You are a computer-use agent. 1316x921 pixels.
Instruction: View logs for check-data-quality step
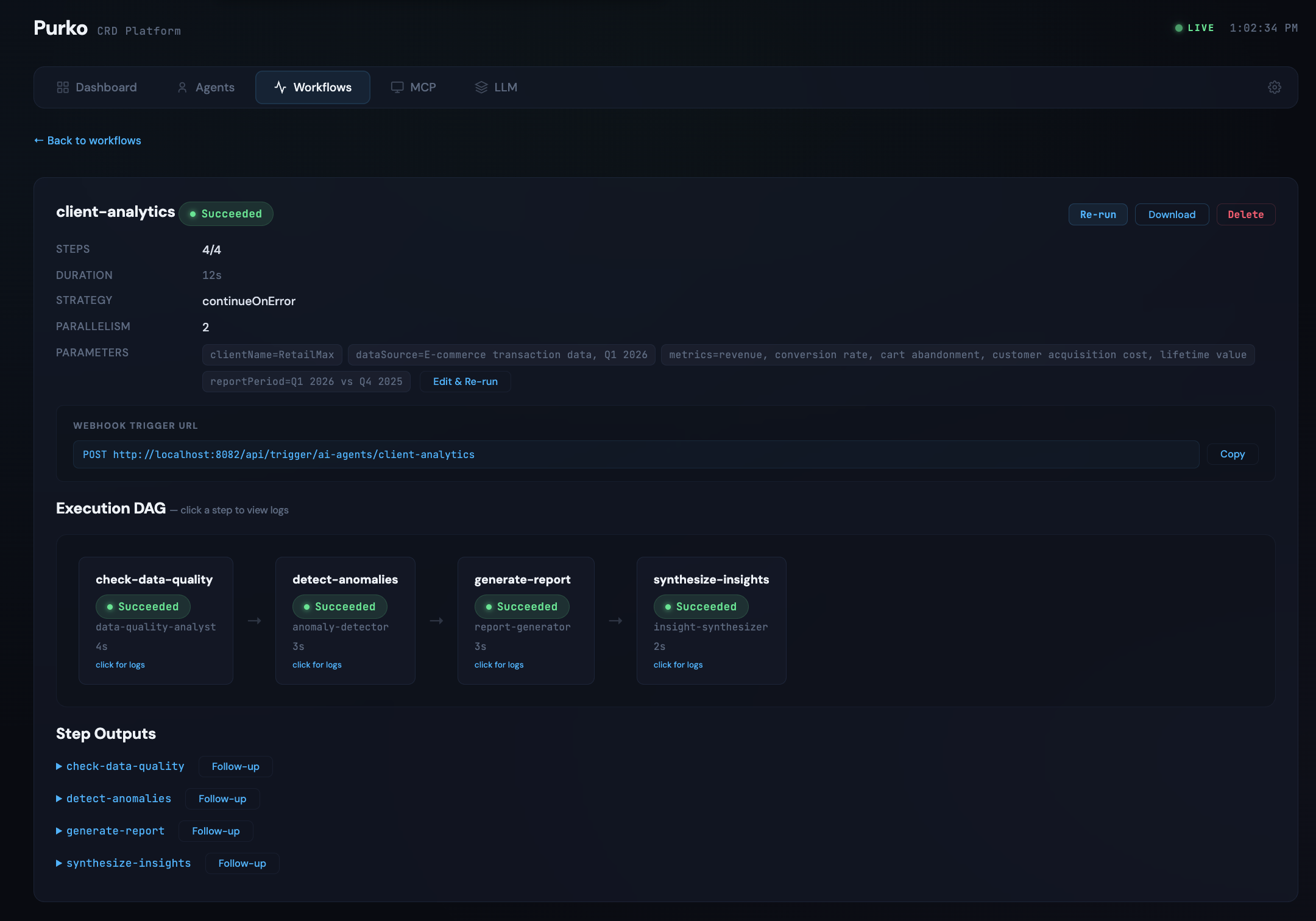(120, 665)
